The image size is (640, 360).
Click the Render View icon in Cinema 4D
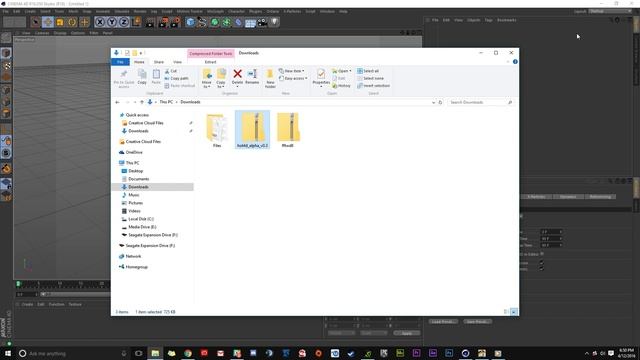(150, 22)
